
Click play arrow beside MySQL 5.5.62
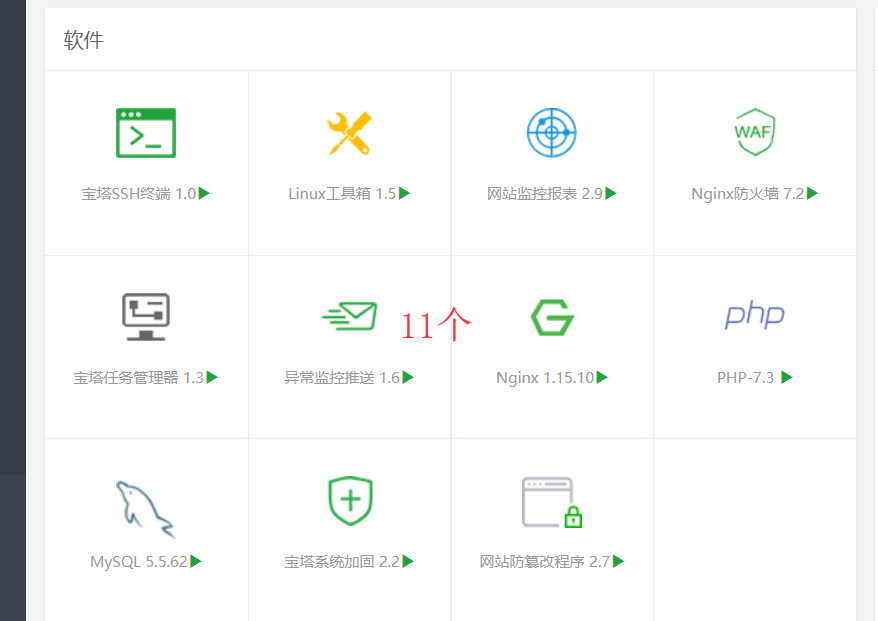tap(196, 561)
